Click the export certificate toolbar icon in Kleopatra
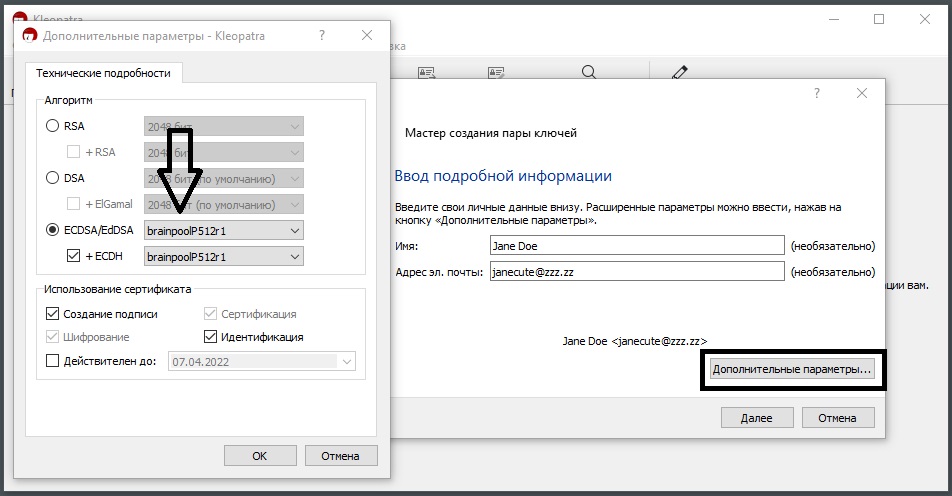Screen dimensions: 952x496 [427, 73]
